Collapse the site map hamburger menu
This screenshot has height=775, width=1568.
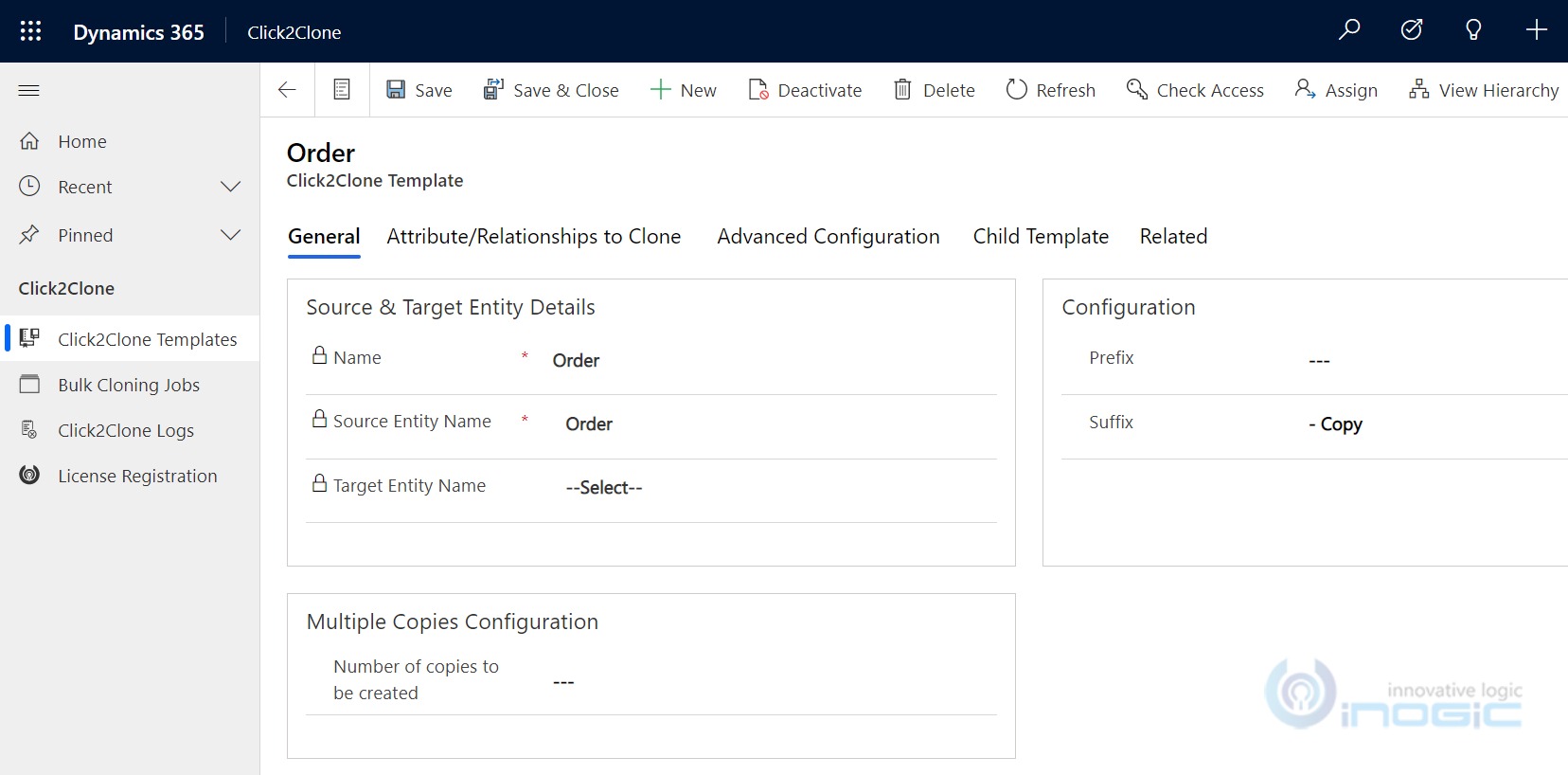point(29,91)
